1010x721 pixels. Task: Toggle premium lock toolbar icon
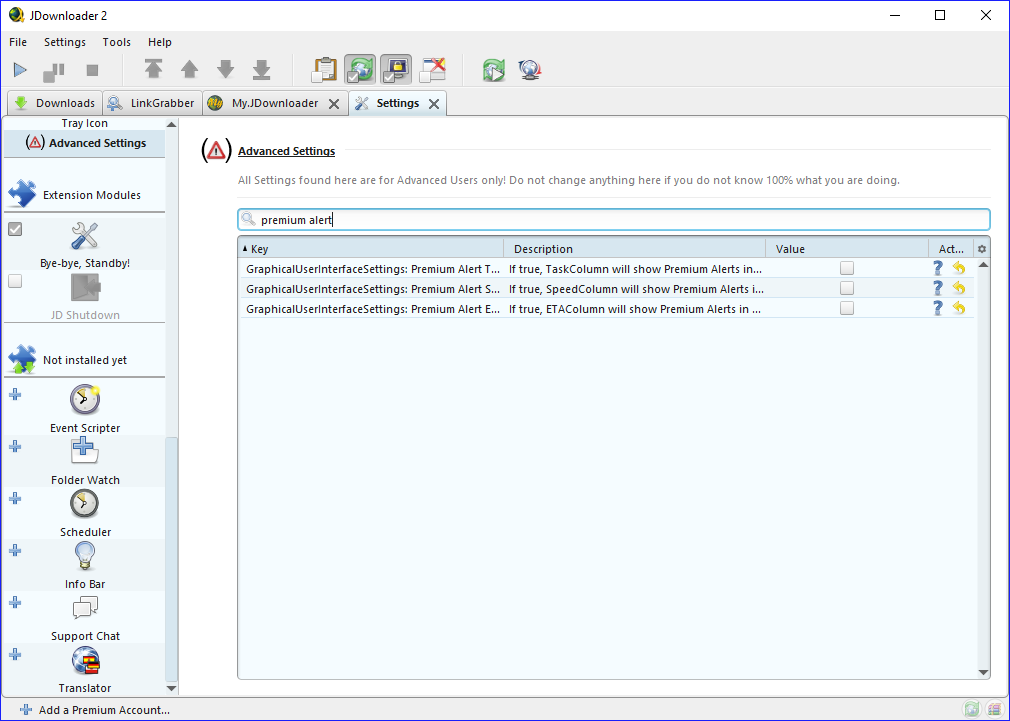pyautogui.click(x=396, y=70)
